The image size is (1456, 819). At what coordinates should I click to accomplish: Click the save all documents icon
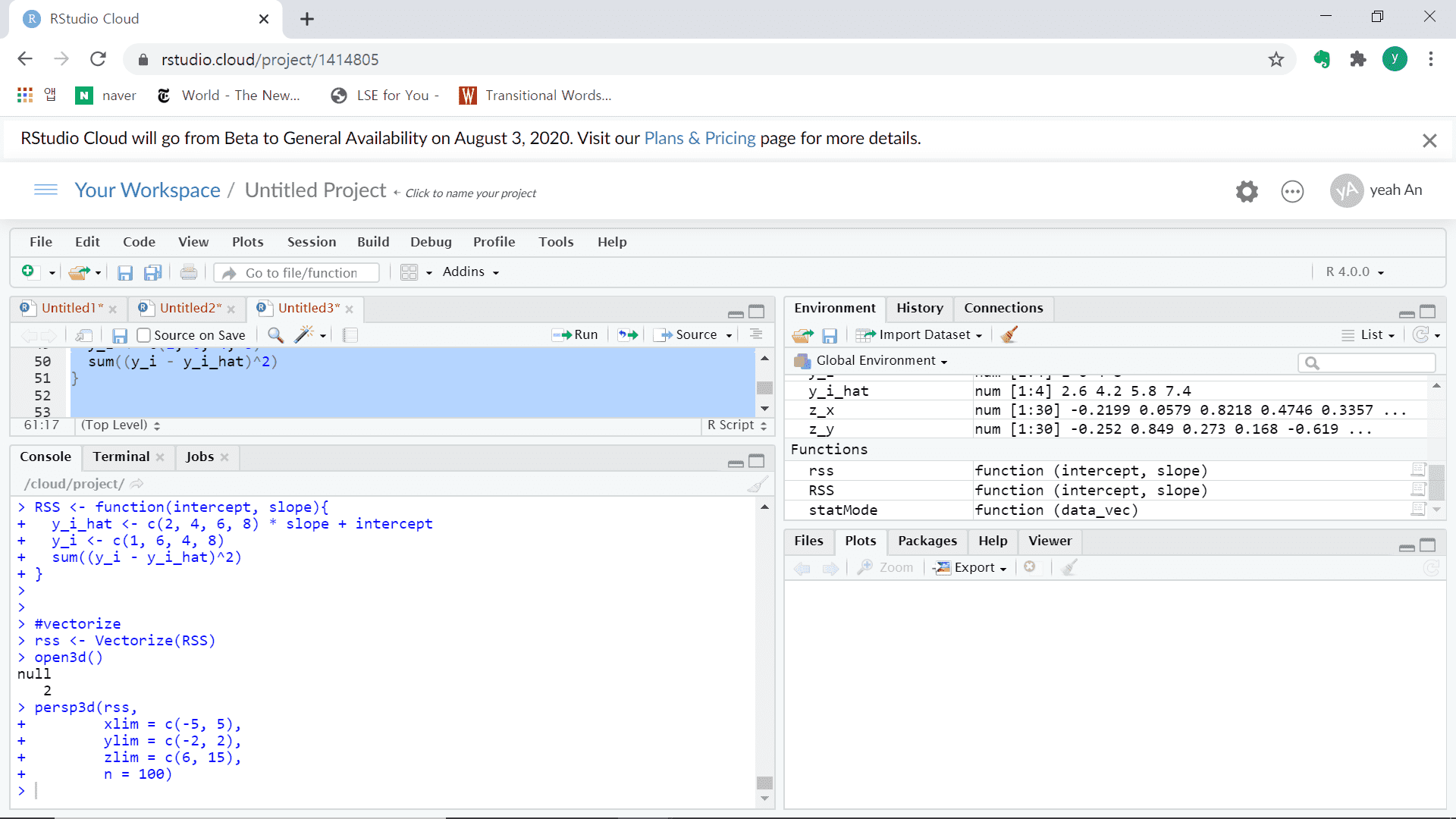coord(152,272)
